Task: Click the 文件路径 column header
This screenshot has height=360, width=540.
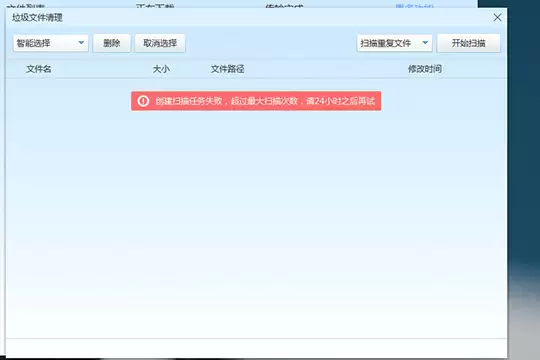Action: tap(227, 69)
